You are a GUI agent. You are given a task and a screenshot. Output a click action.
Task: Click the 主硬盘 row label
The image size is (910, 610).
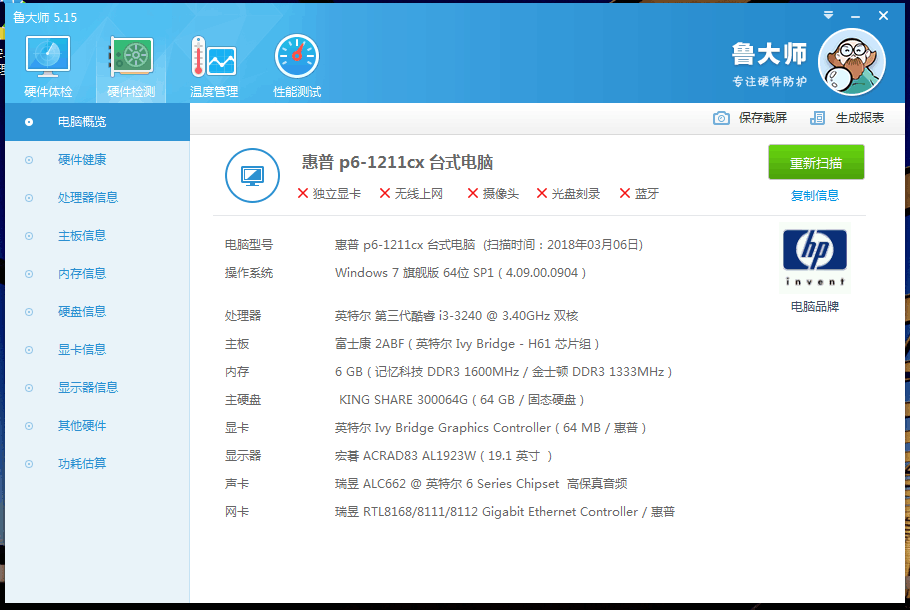point(243,400)
